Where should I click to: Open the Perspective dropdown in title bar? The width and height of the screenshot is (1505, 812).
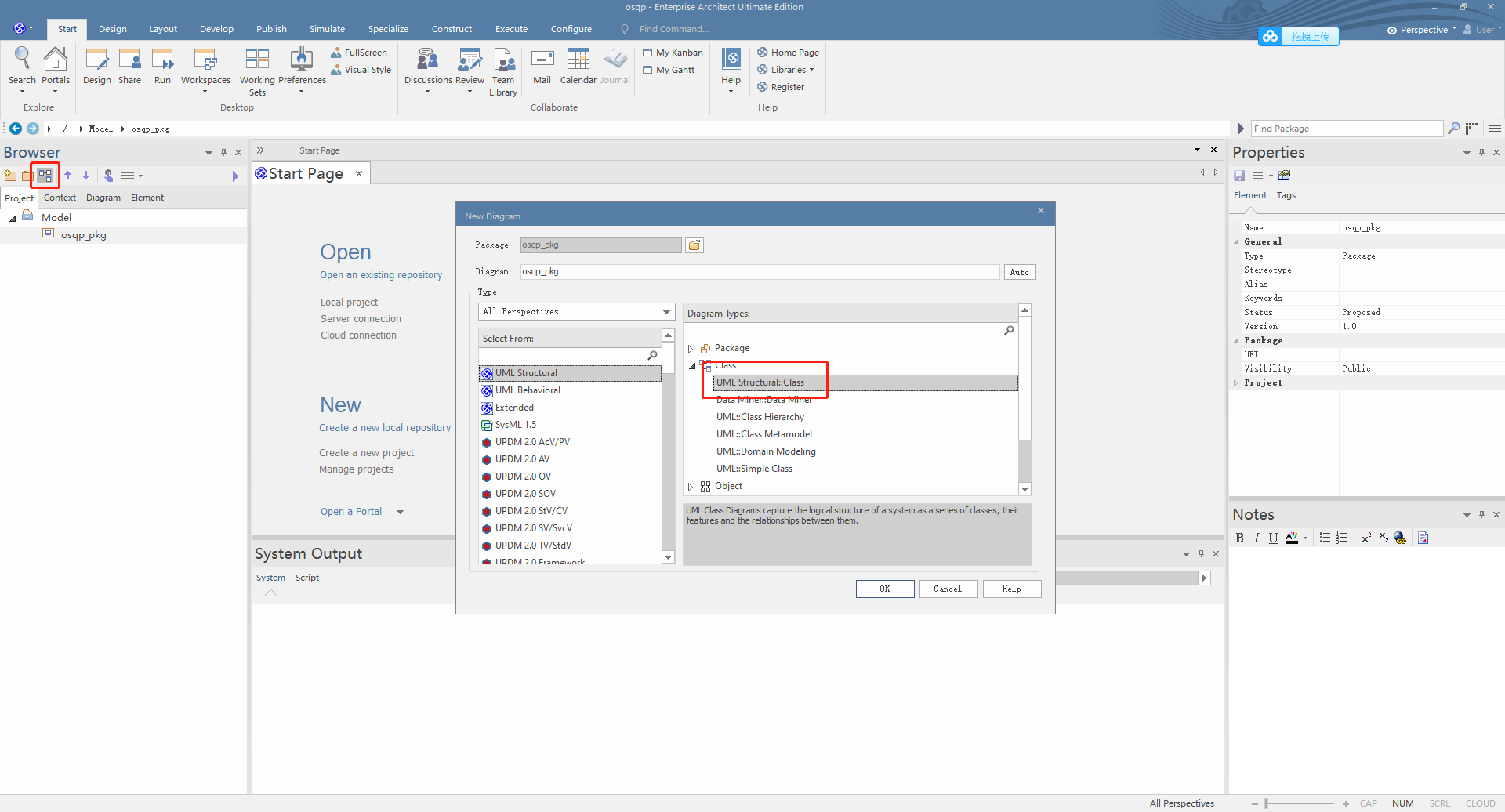pos(1422,30)
